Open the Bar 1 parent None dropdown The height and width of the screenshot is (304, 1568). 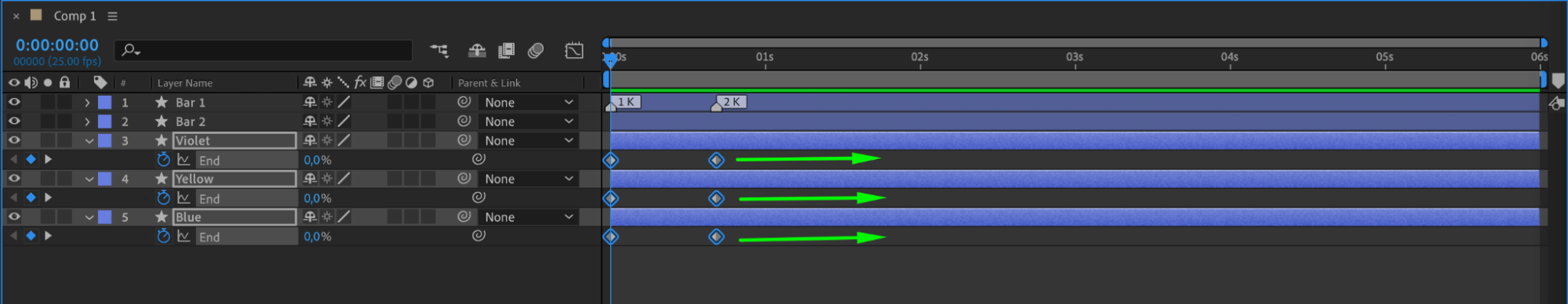pyautogui.click(x=529, y=102)
